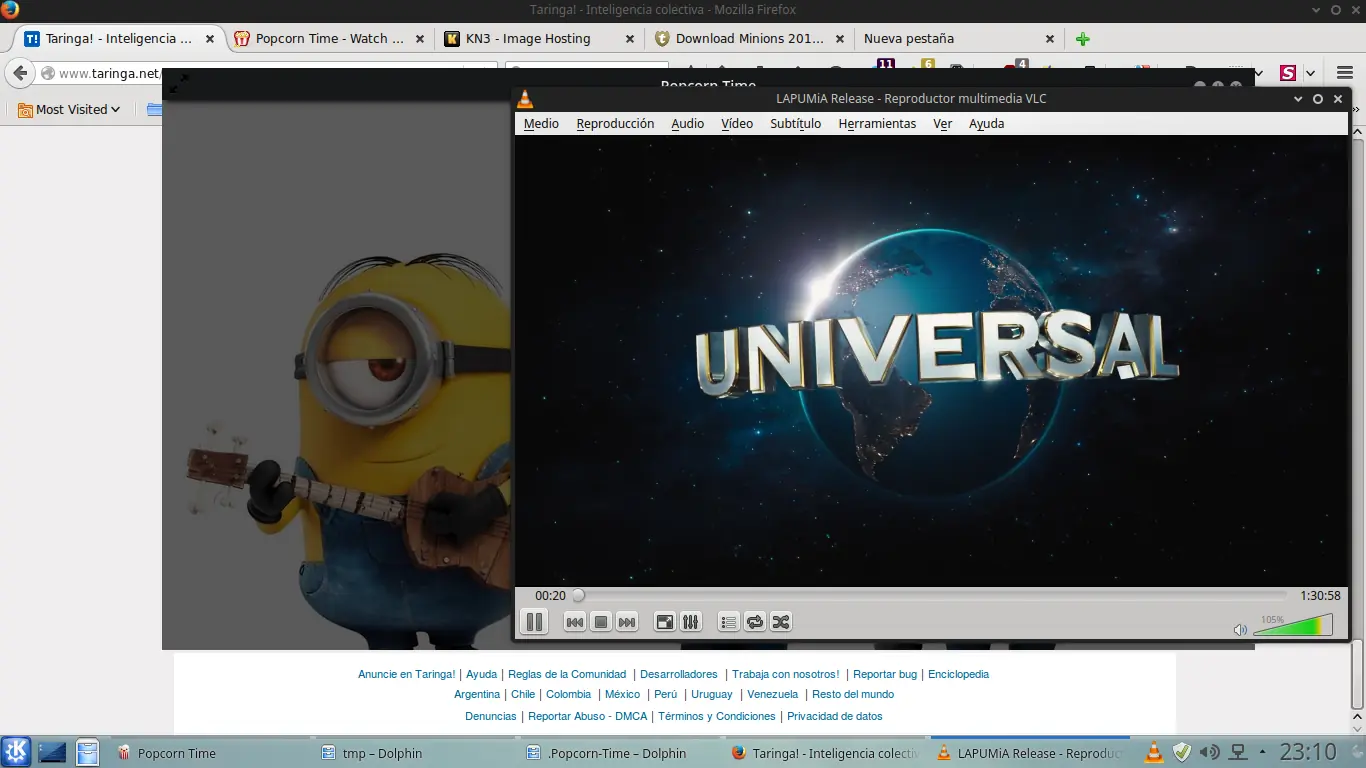Select Argentina country link
This screenshot has width=1366, height=768.
tap(477, 695)
